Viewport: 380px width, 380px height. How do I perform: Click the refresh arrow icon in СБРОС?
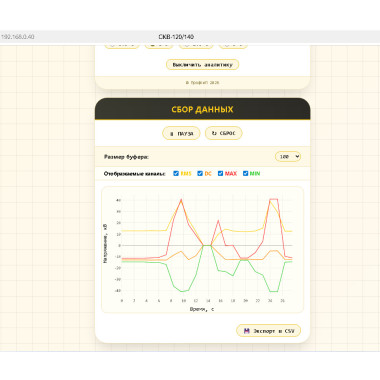[214, 133]
